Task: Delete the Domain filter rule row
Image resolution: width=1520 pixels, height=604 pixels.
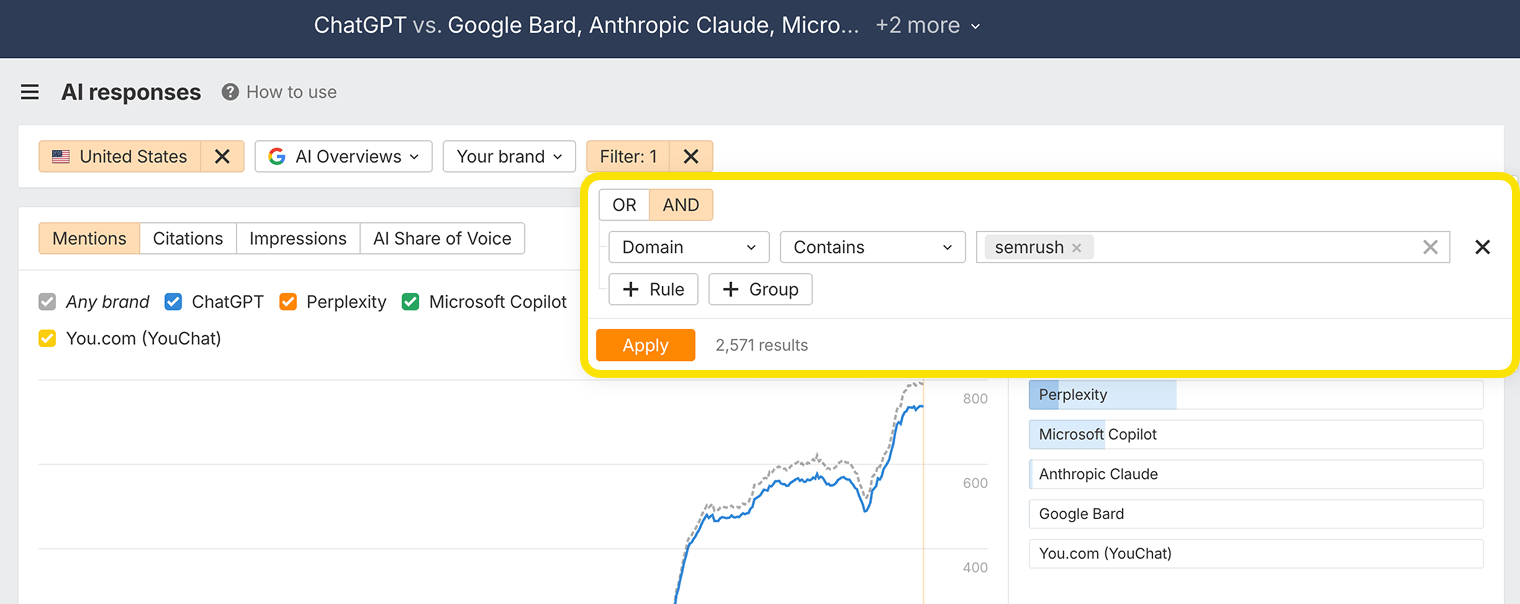Action: (x=1482, y=247)
